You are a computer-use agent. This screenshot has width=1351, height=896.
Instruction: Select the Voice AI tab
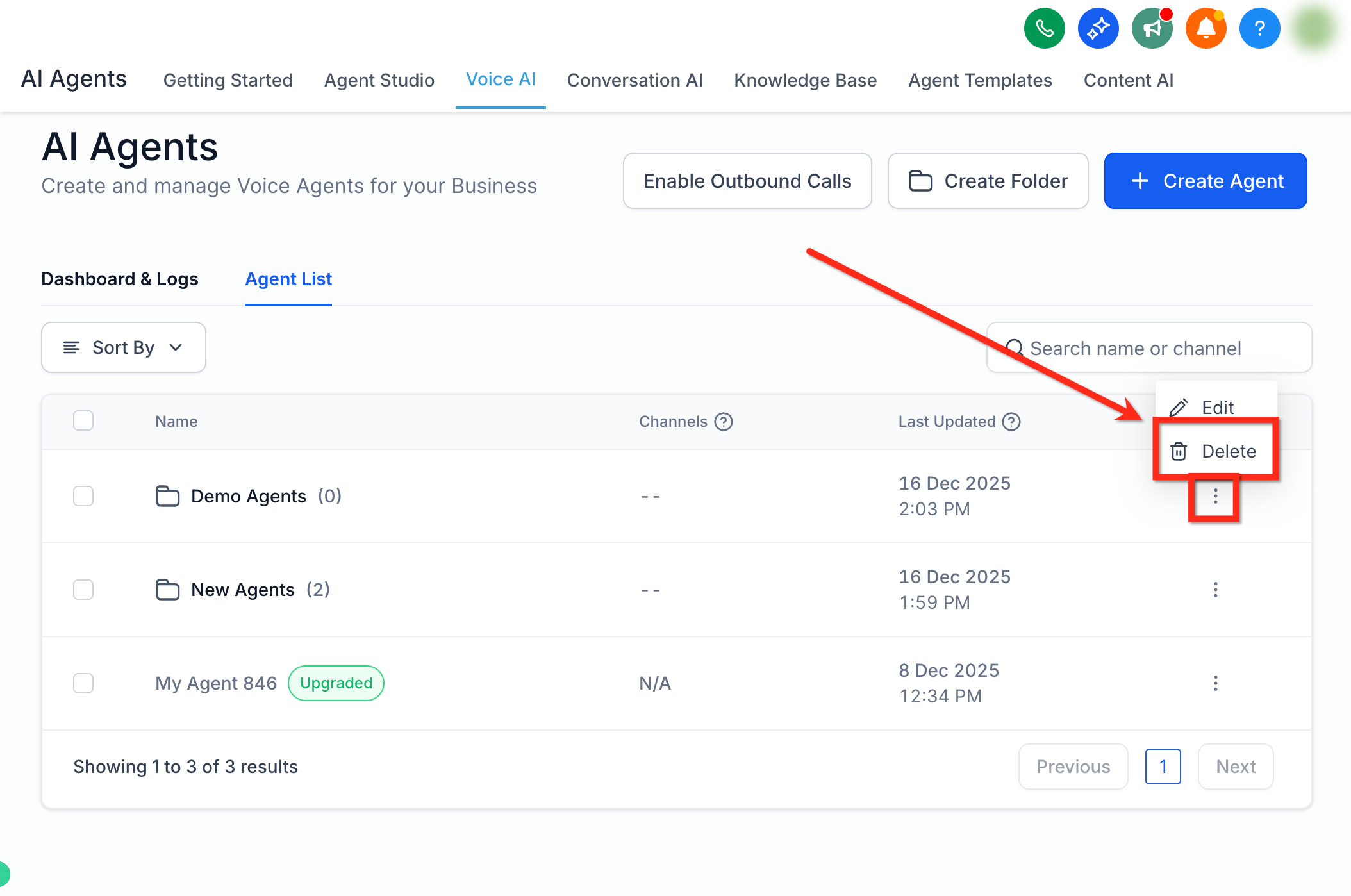click(501, 79)
